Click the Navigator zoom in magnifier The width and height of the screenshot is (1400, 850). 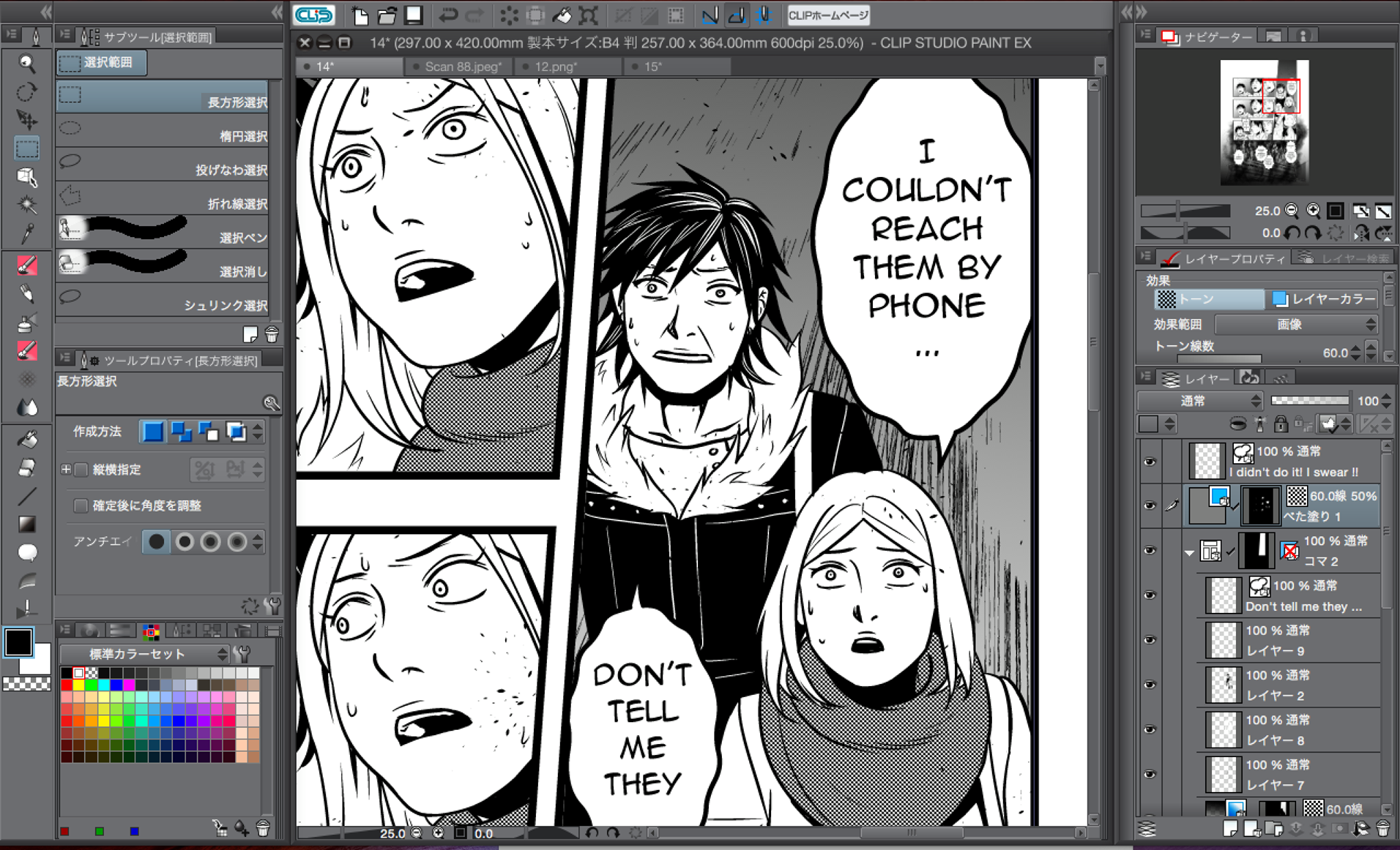(x=1312, y=210)
